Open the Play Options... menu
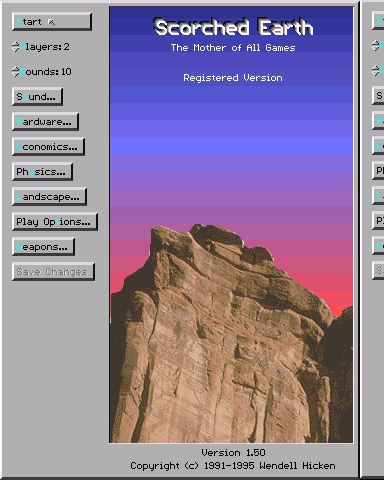 [x=55, y=222]
